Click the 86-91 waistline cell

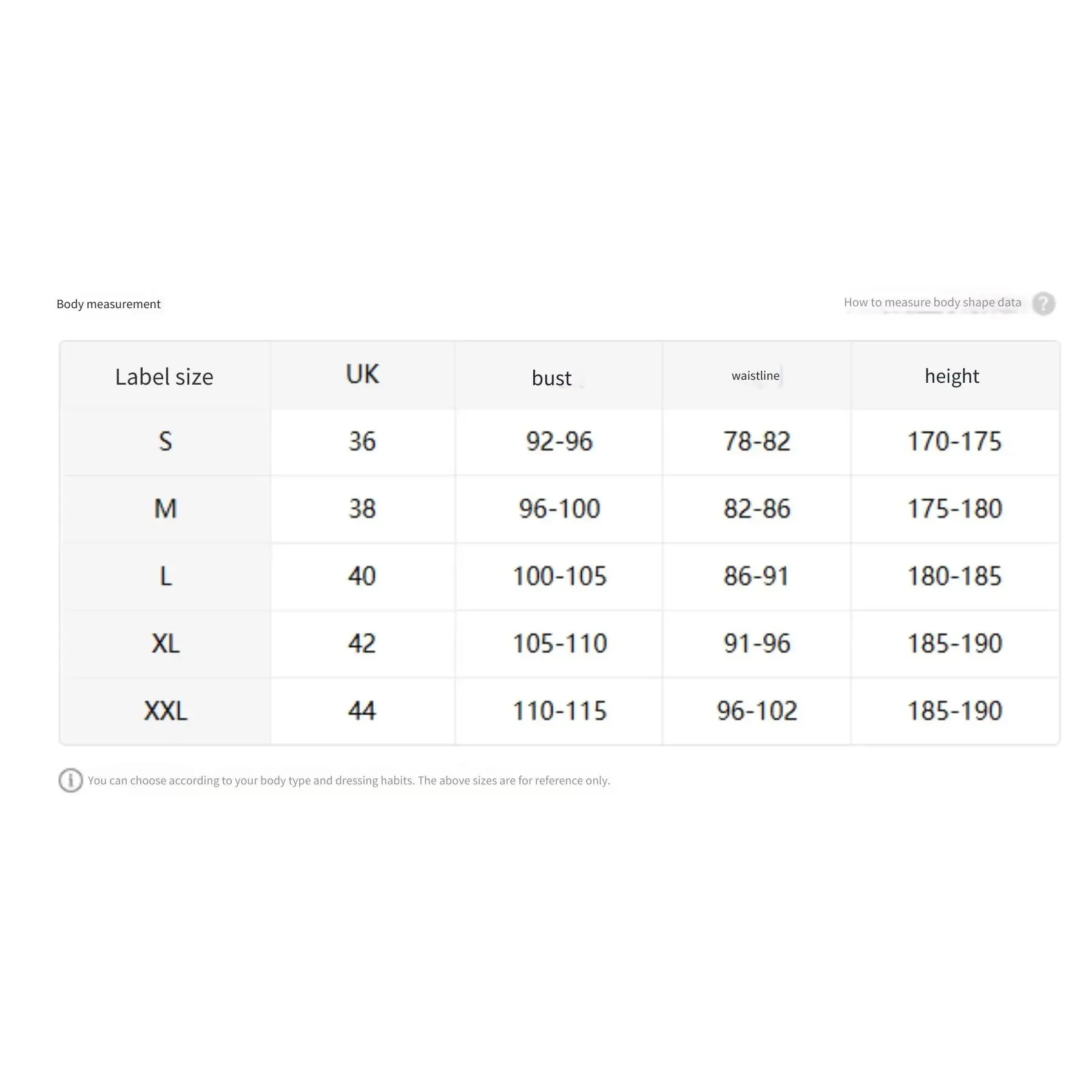point(757,576)
